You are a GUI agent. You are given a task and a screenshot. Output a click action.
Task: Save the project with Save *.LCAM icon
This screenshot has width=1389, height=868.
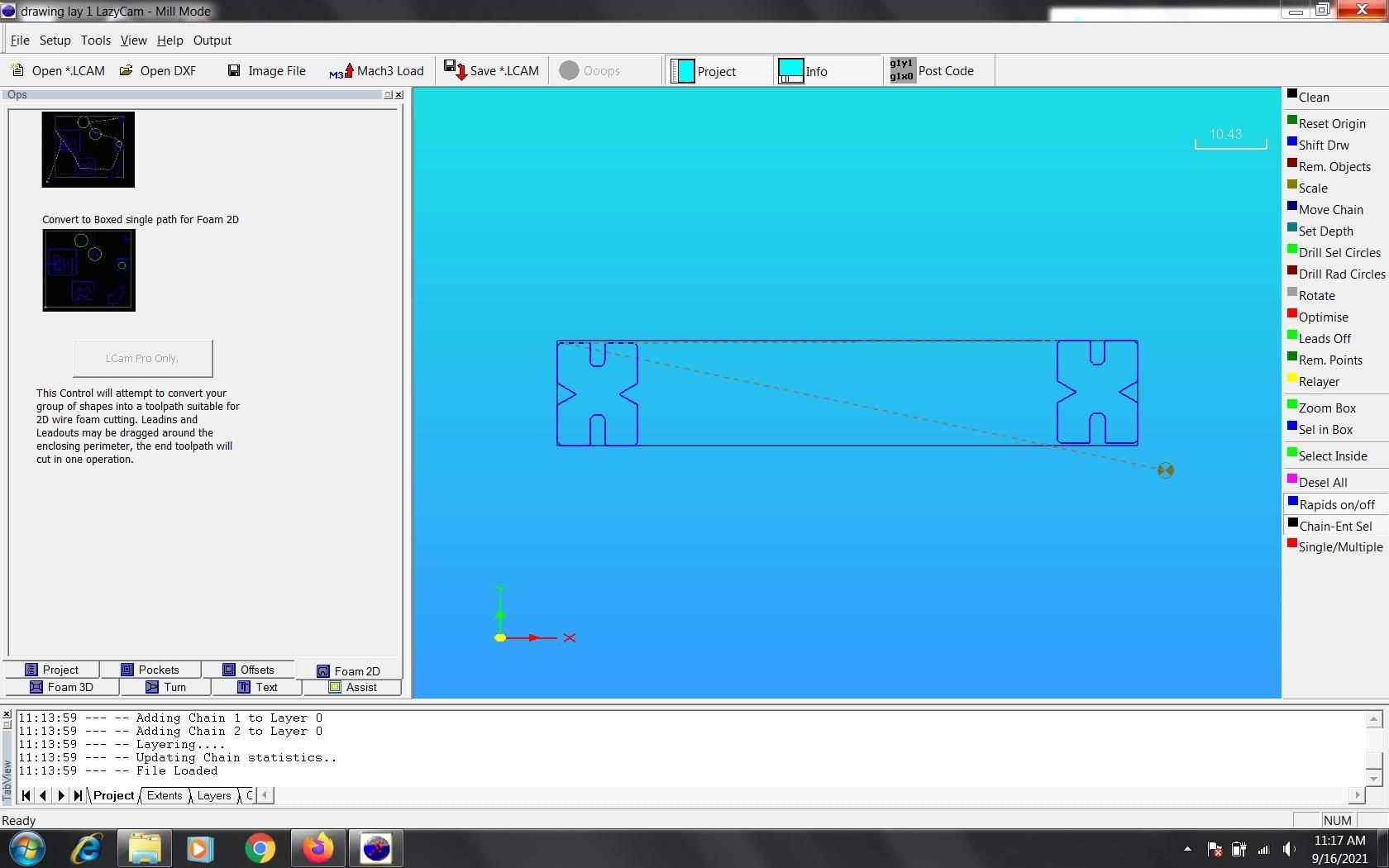pyautogui.click(x=491, y=70)
